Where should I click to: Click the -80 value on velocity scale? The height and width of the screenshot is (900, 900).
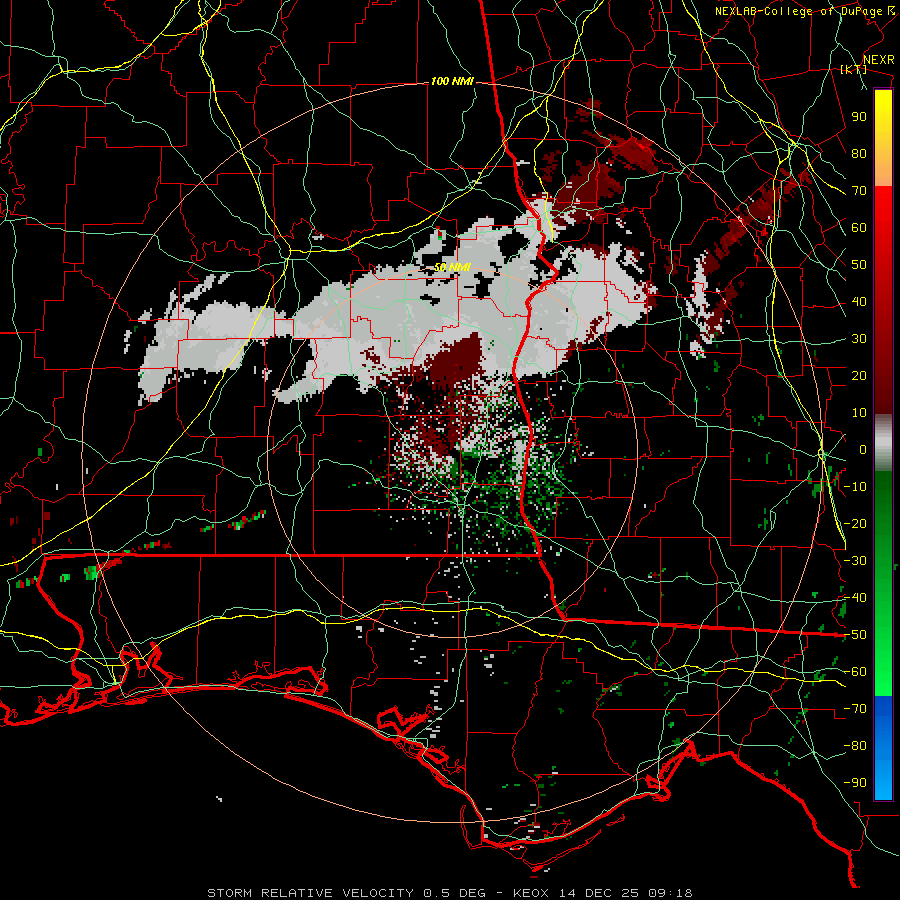(855, 746)
